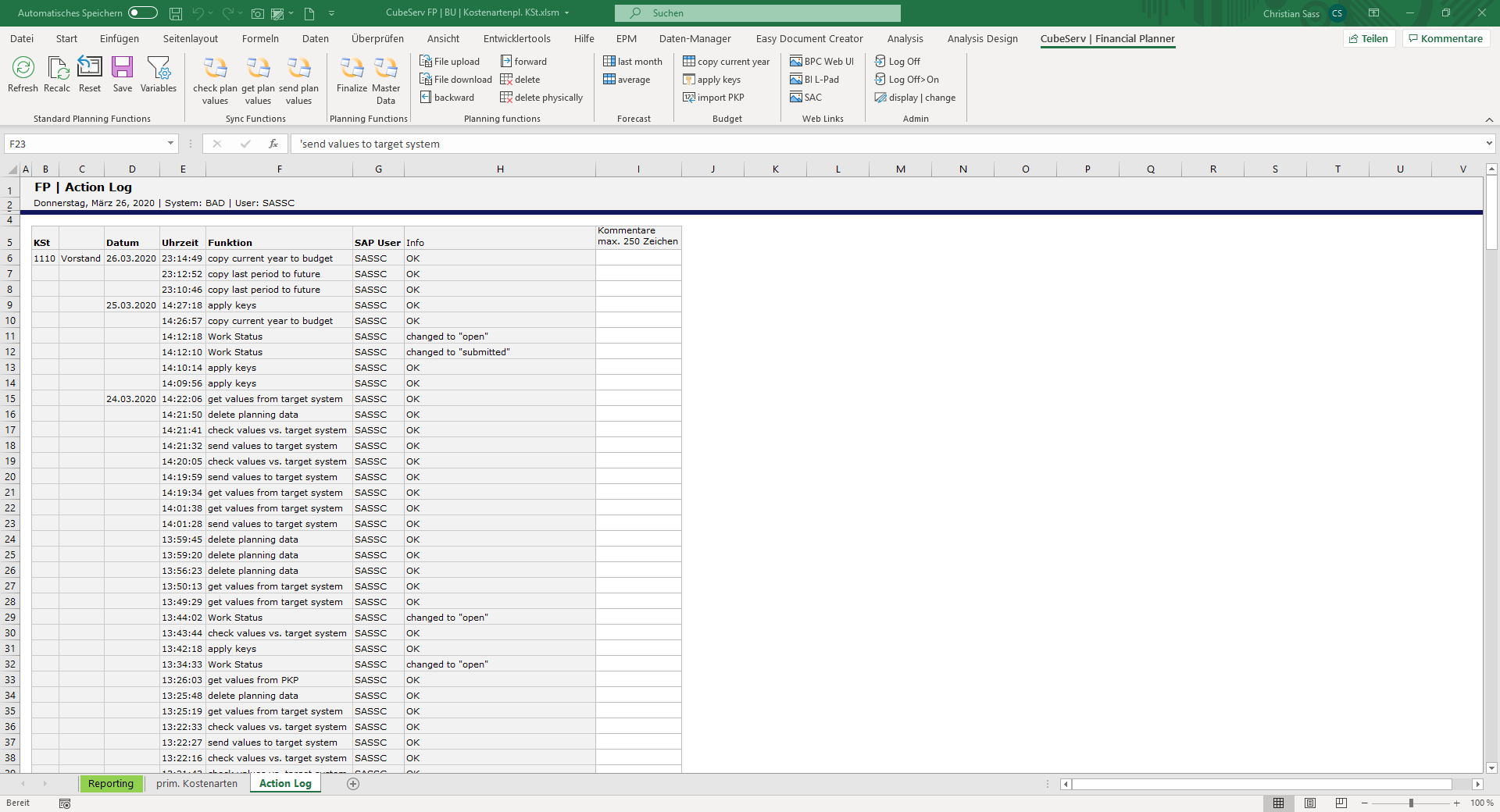The image size is (1500, 812).
Task: Select column H header
Action: [x=500, y=169]
